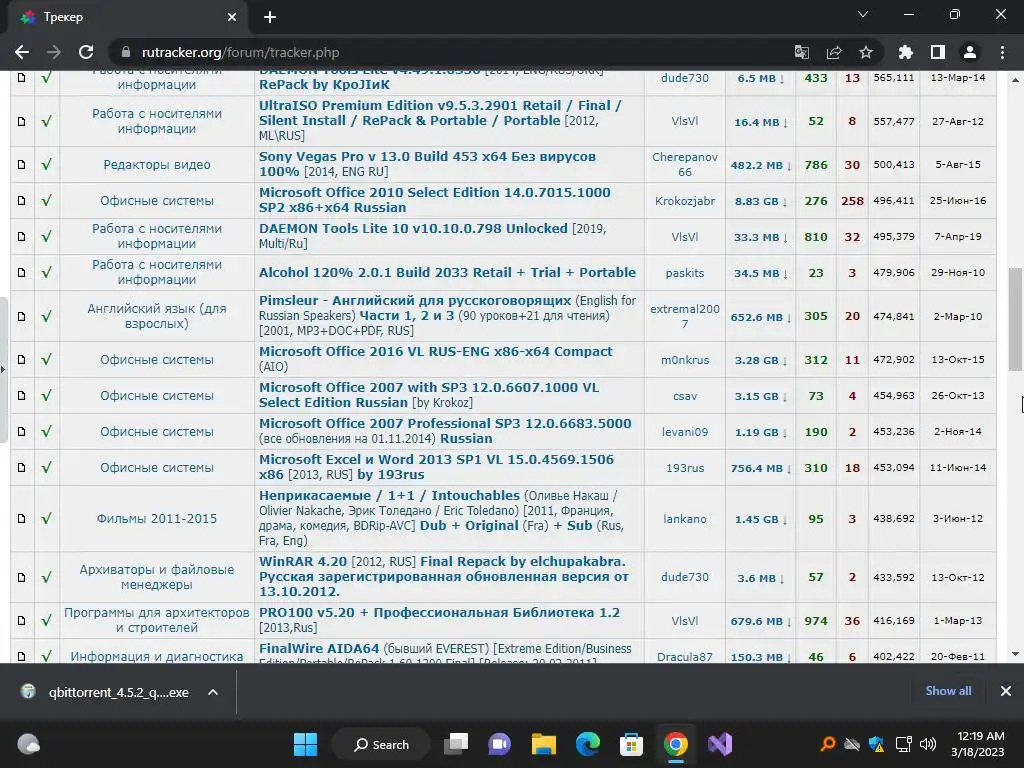Open Microsoft Office 2007 with SP3 topic
Screen dimensions: 1024x768
point(428,394)
